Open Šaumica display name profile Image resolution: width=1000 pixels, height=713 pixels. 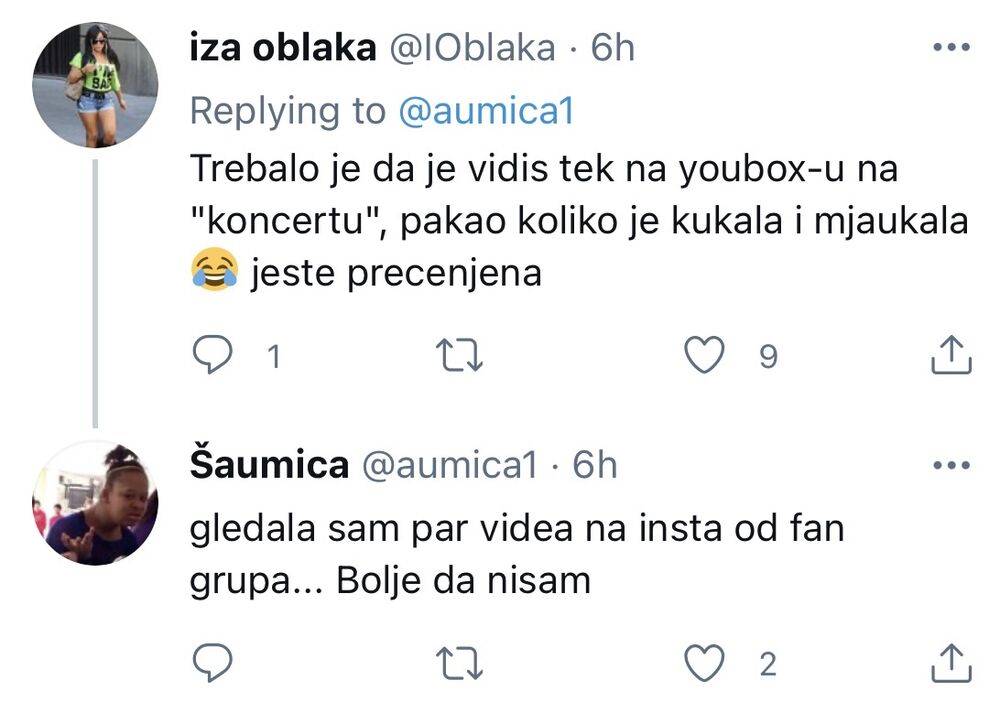pyautogui.click(x=268, y=465)
